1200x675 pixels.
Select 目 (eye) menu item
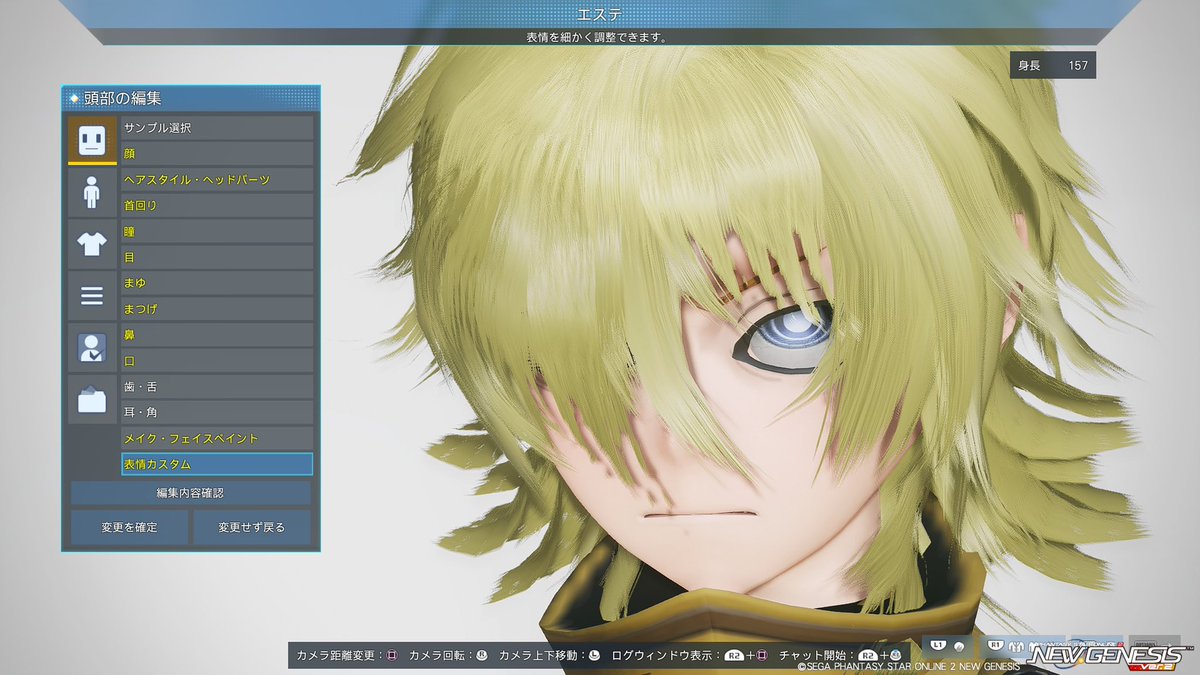pyautogui.click(x=217, y=257)
